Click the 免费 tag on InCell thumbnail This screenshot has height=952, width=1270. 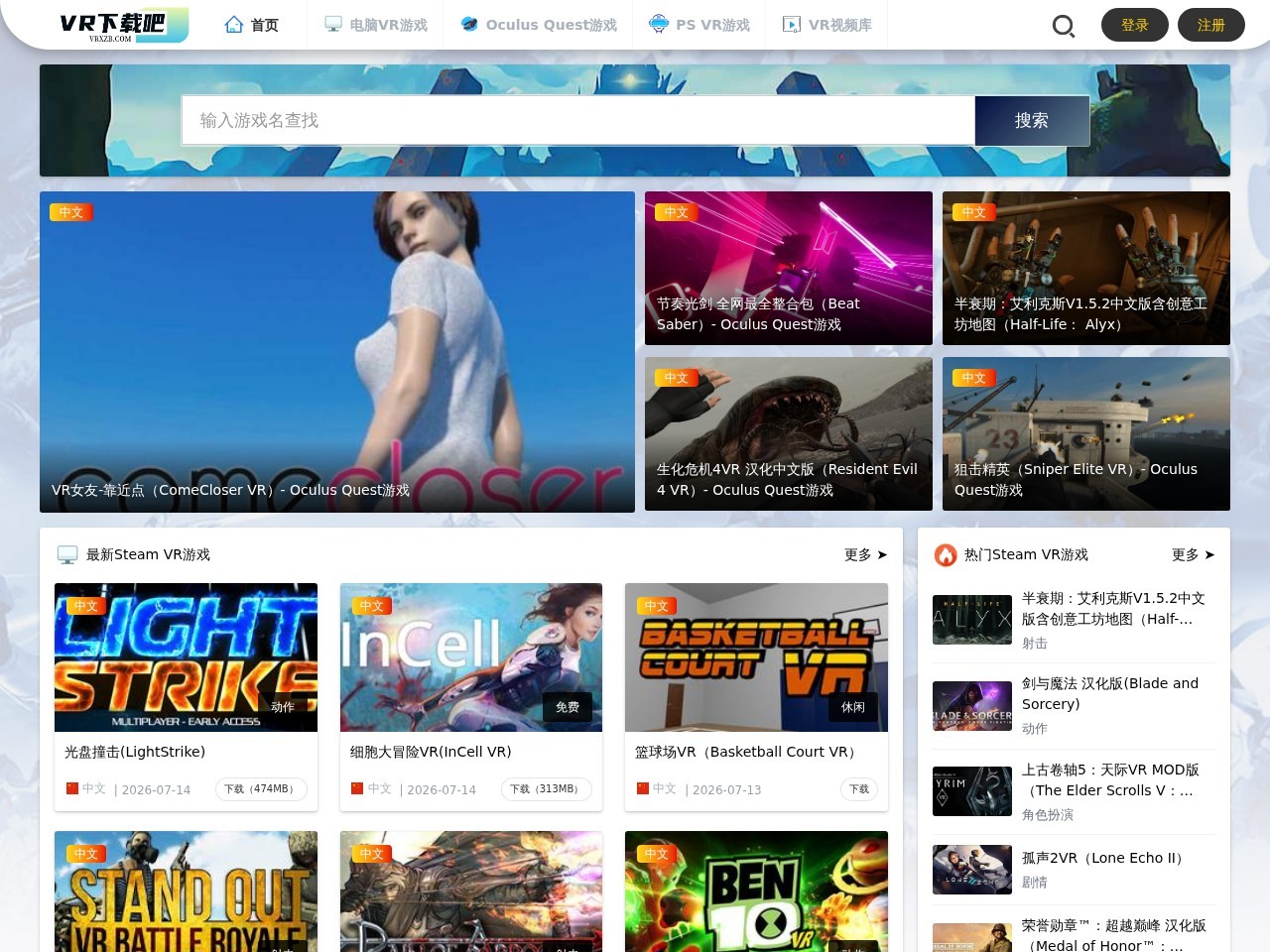(x=568, y=707)
